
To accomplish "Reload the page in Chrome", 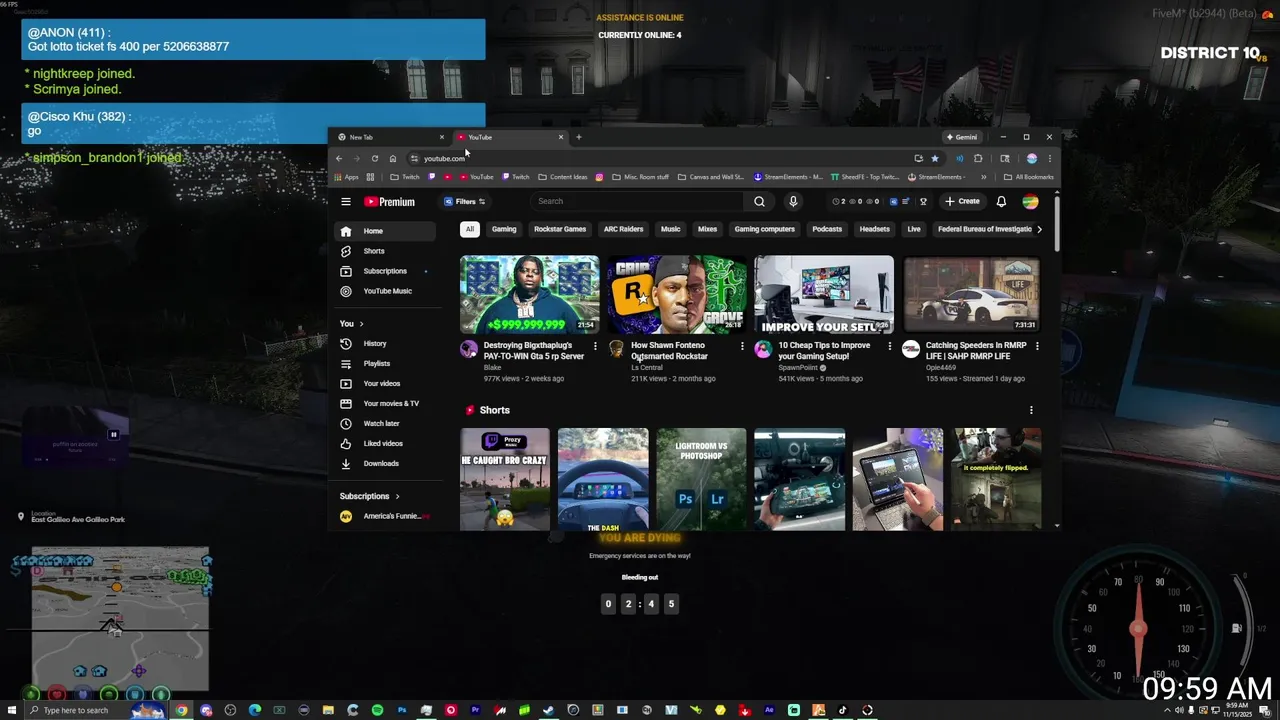I will pos(375,158).
